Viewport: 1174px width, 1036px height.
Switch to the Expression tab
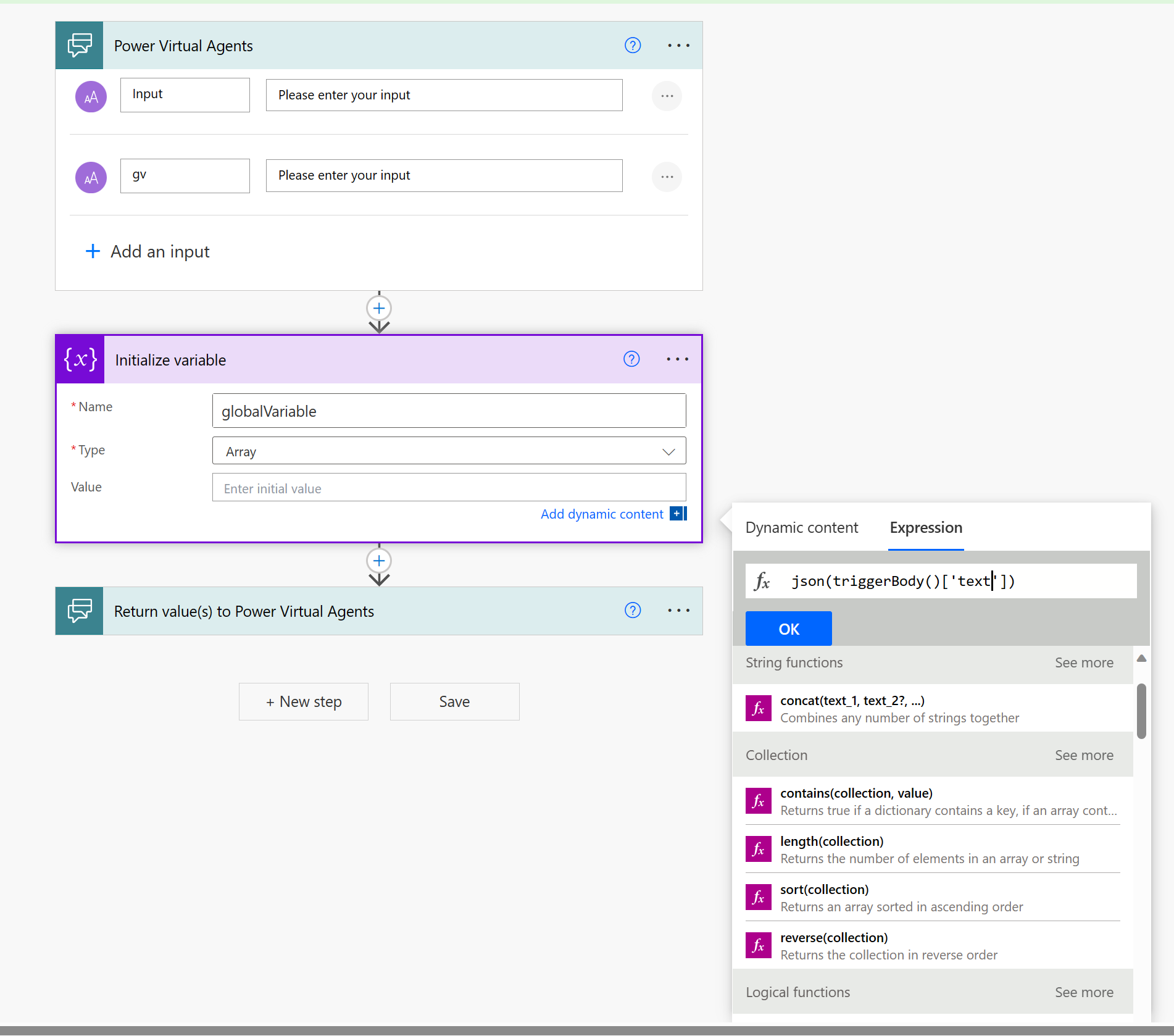[926, 527]
